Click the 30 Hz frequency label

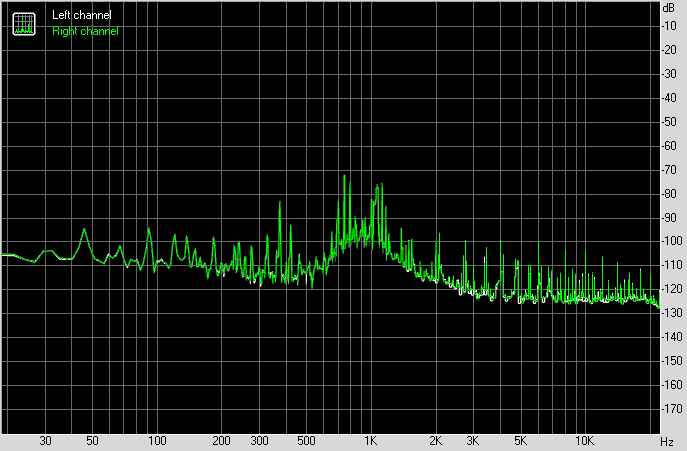pyautogui.click(x=46, y=440)
